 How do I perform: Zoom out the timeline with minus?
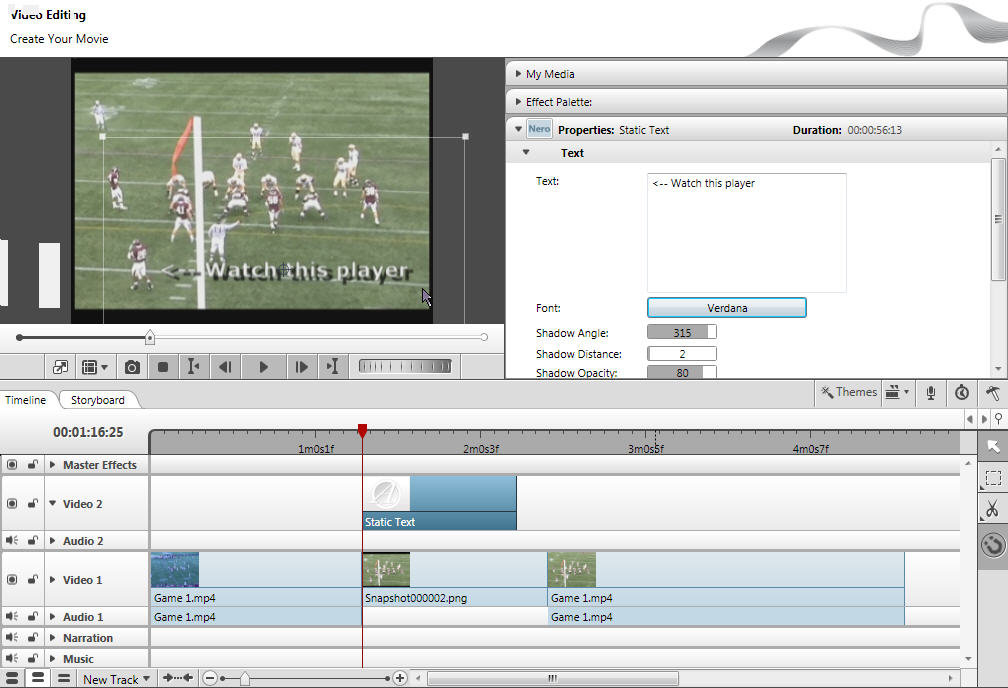click(210, 678)
